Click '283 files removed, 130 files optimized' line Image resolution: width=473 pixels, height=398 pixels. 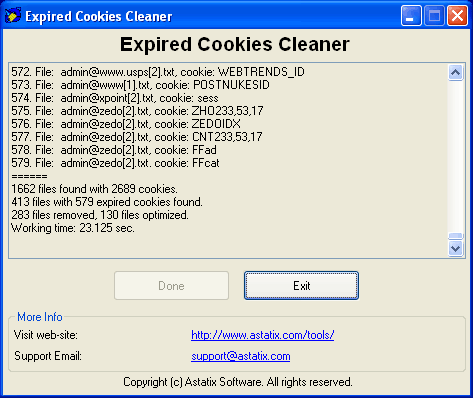click(100, 215)
